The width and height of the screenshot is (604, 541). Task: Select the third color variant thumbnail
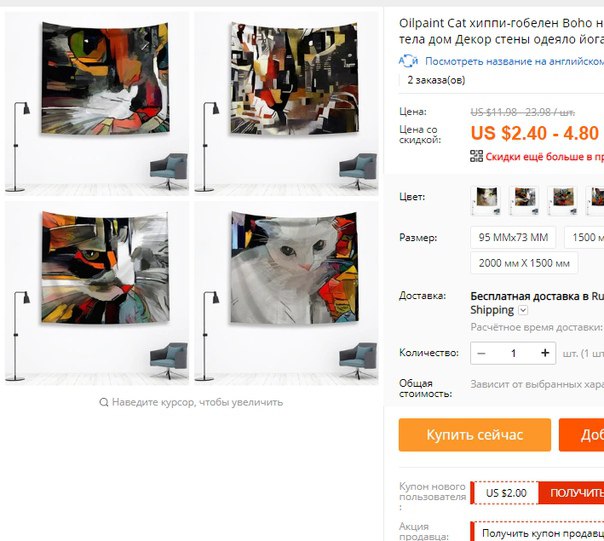[562, 200]
